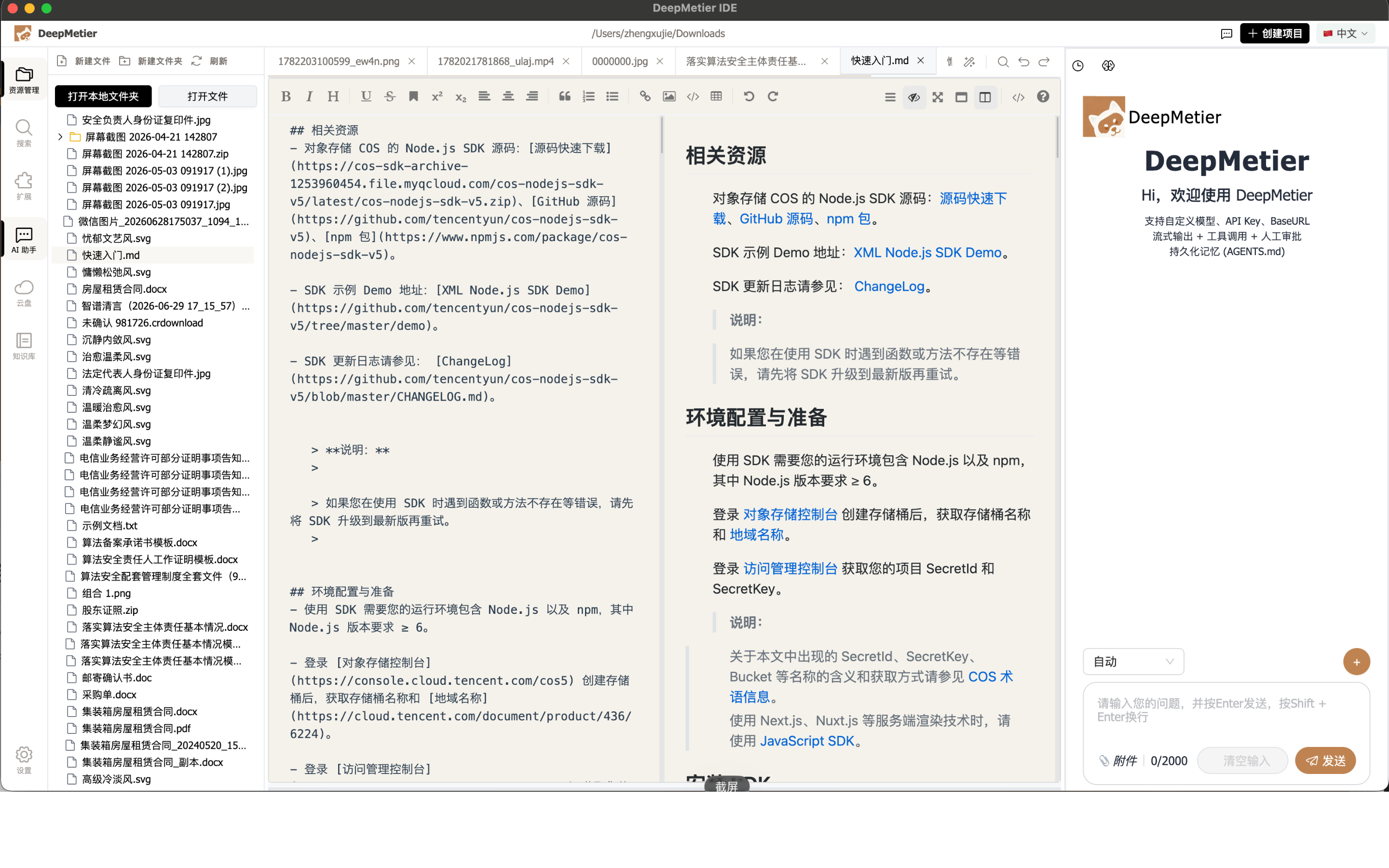Insert a hyperlink with the link icon

point(645,96)
